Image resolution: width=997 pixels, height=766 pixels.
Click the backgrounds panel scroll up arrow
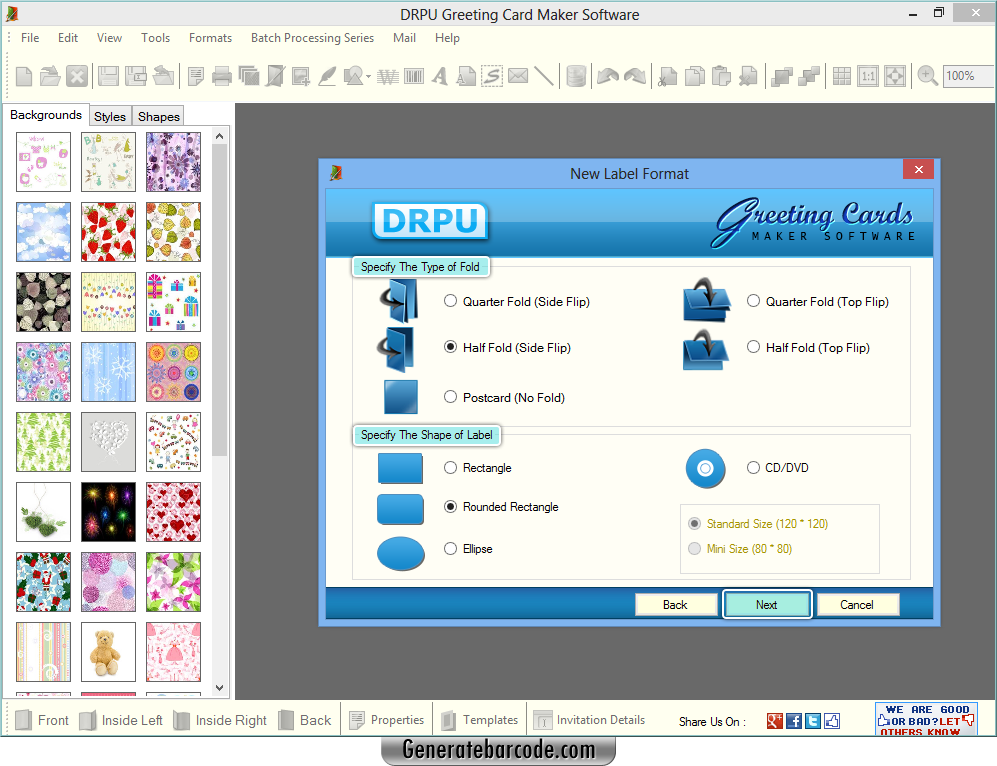(x=219, y=136)
